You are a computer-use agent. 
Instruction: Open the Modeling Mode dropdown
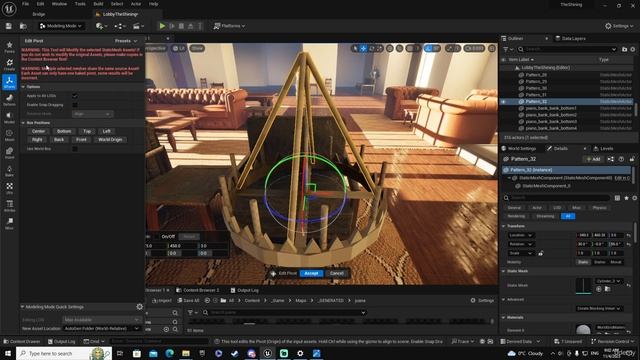(61, 26)
